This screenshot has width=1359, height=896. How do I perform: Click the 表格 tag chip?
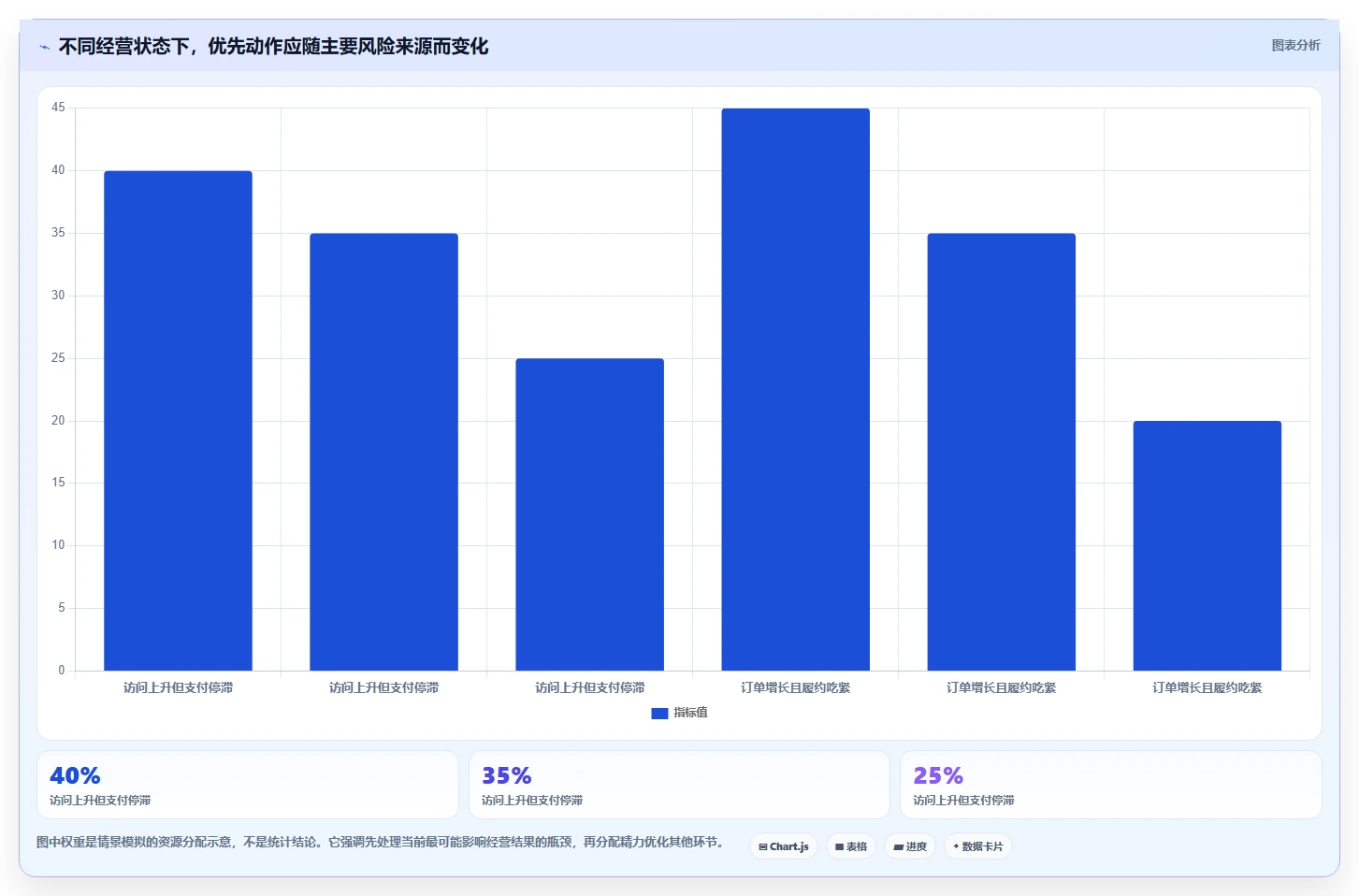point(851,846)
